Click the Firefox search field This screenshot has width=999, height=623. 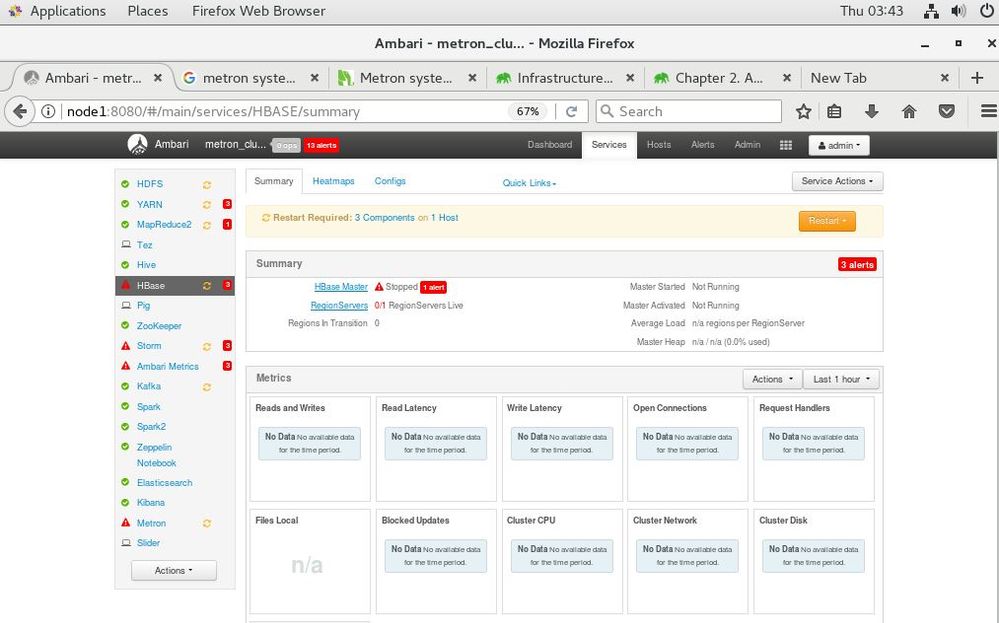point(689,111)
